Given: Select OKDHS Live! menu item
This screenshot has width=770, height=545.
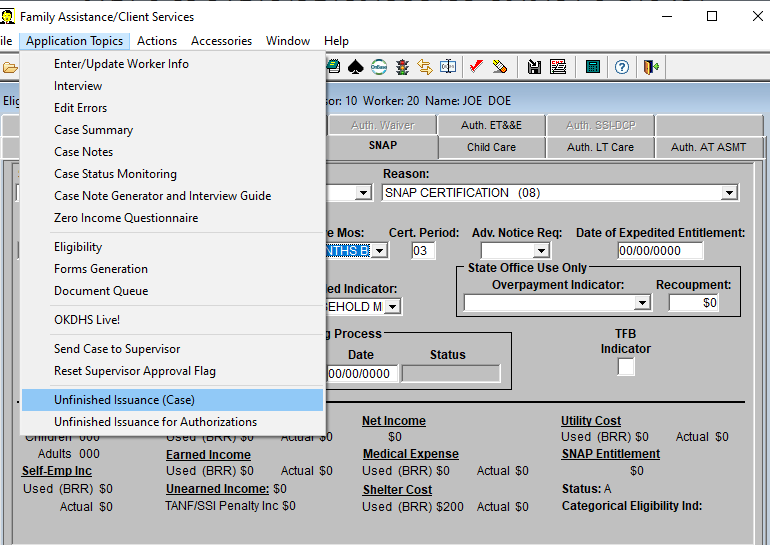Looking at the screenshot, I should [172, 320].
